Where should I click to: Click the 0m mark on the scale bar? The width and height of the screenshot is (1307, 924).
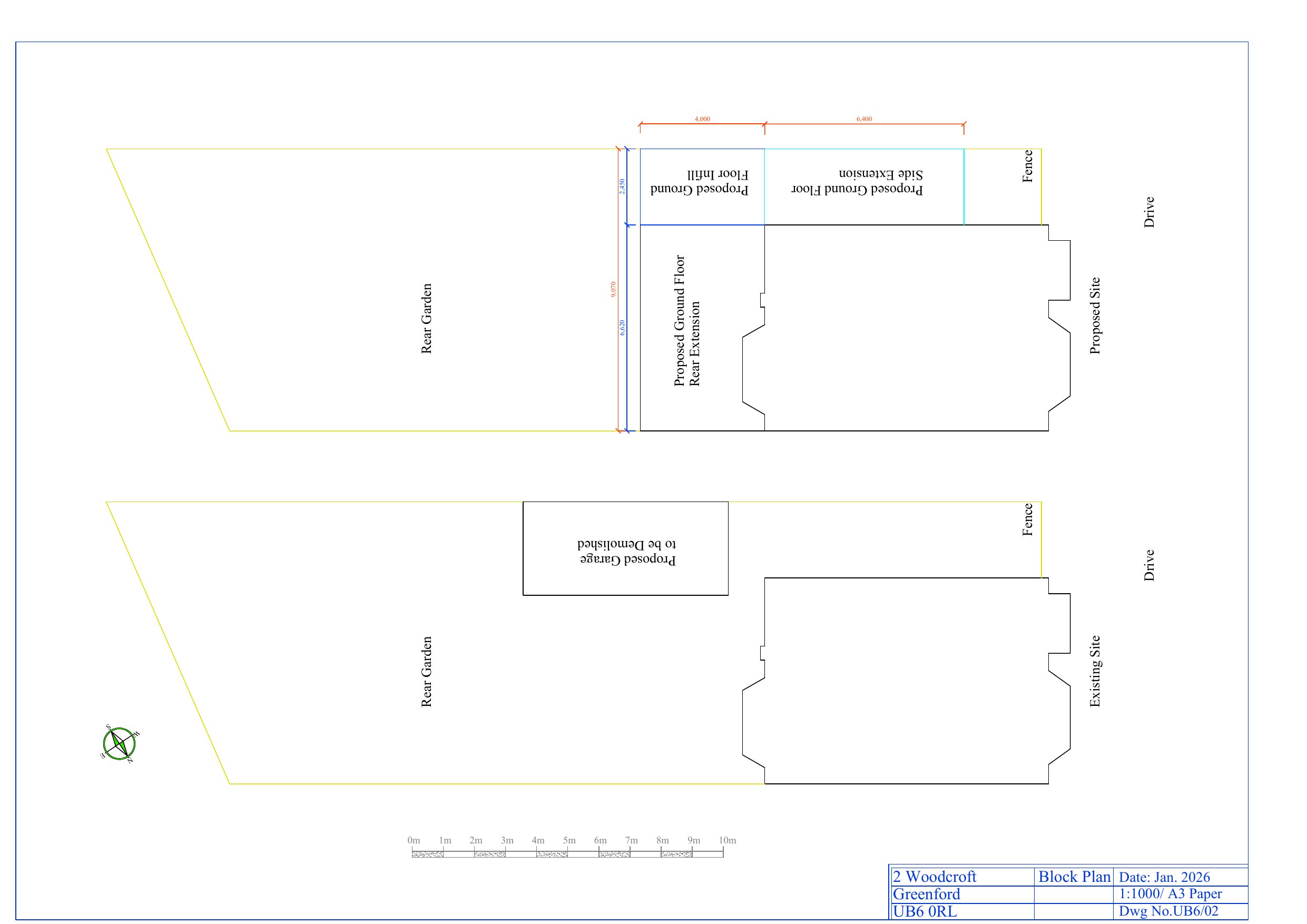click(x=414, y=840)
